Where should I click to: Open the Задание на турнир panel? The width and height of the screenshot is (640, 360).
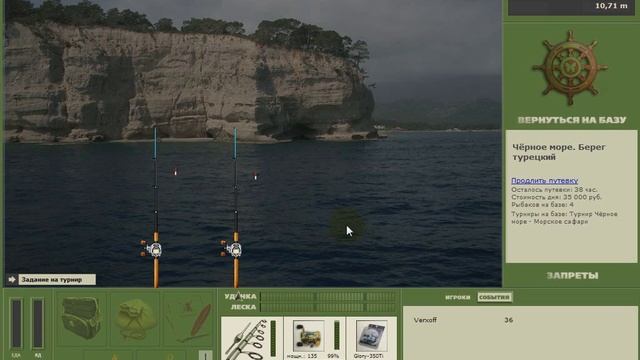point(57,280)
